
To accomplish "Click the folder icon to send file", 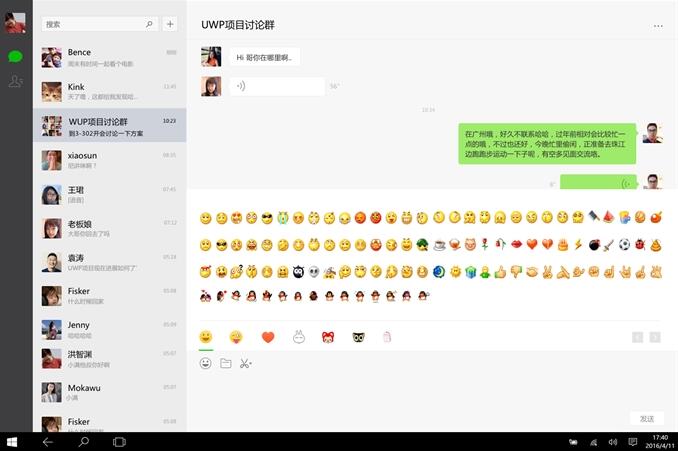I will [226, 363].
